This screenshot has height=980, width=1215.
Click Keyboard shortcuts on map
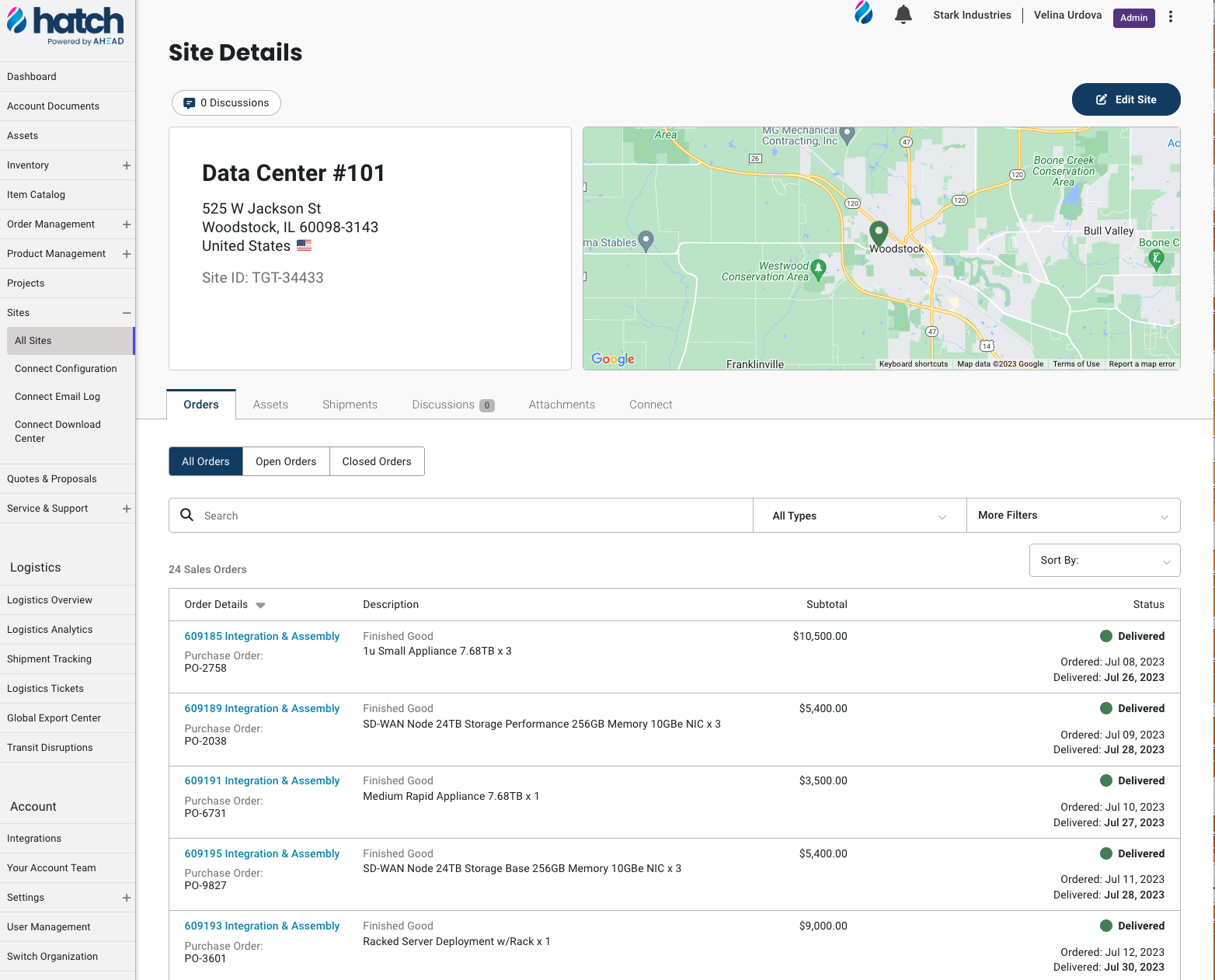tap(914, 364)
